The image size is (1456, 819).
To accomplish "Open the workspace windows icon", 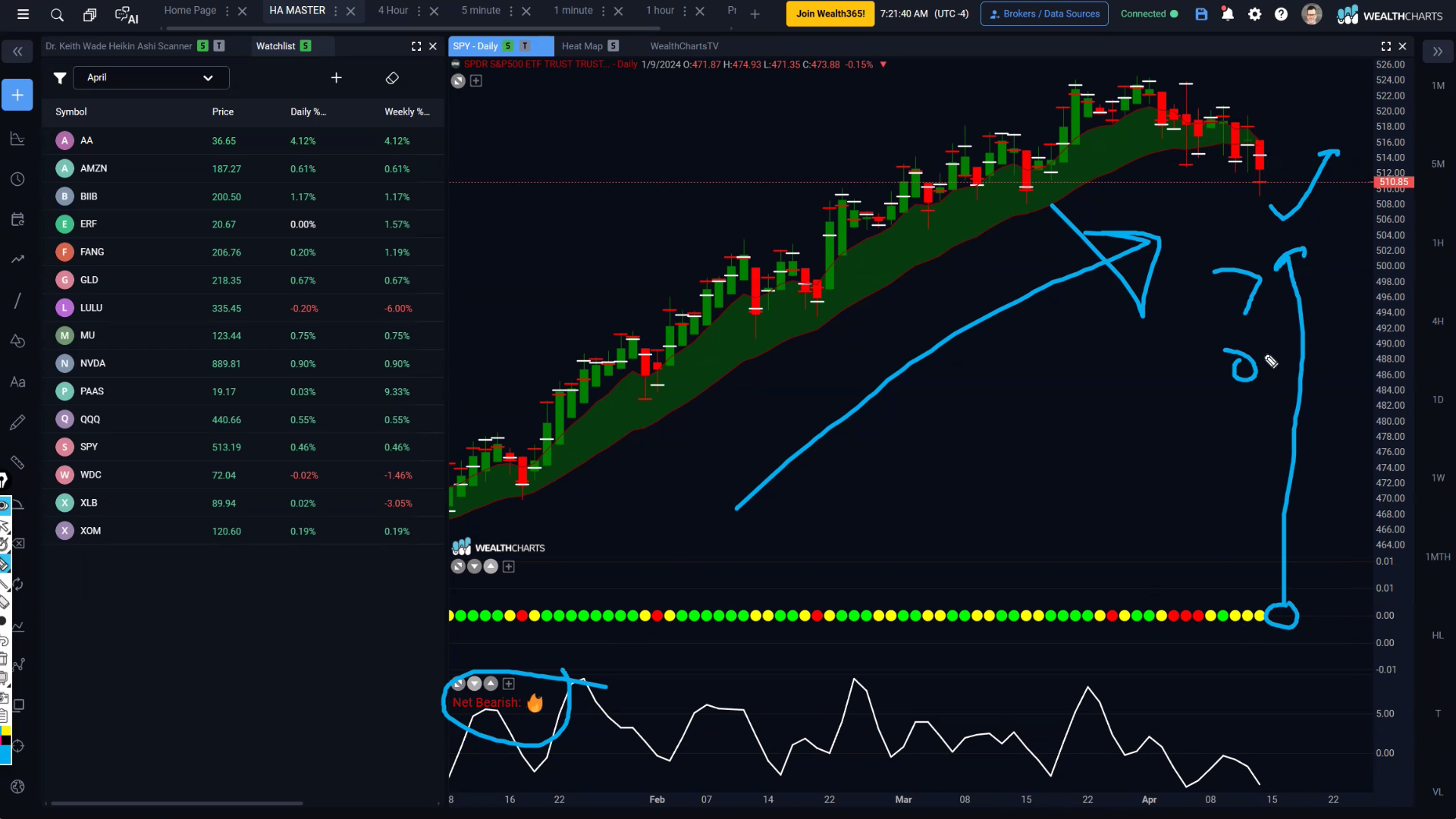I will (89, 14).
